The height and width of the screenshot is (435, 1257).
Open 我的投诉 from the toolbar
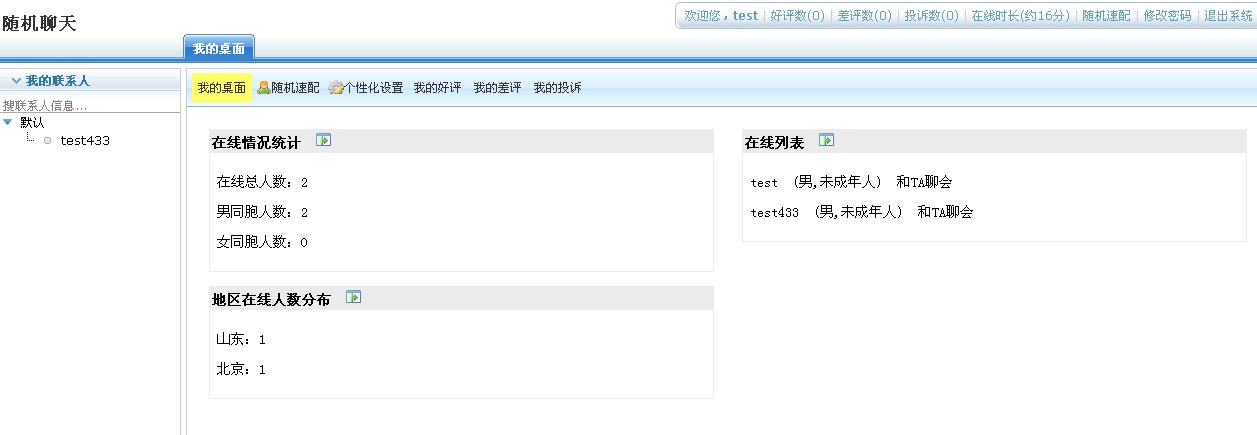point(557,88)
